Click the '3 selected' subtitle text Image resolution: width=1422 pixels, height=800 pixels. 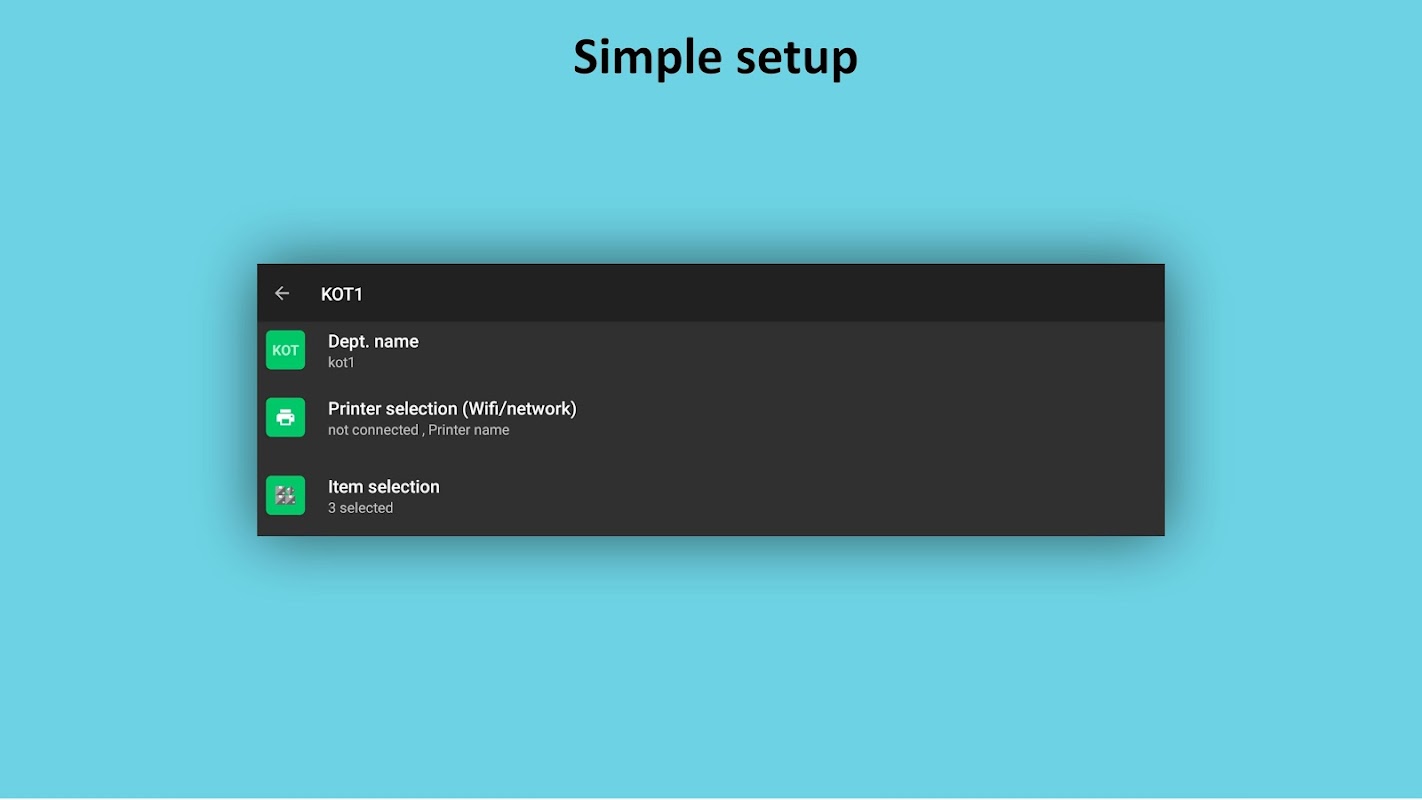360,508
